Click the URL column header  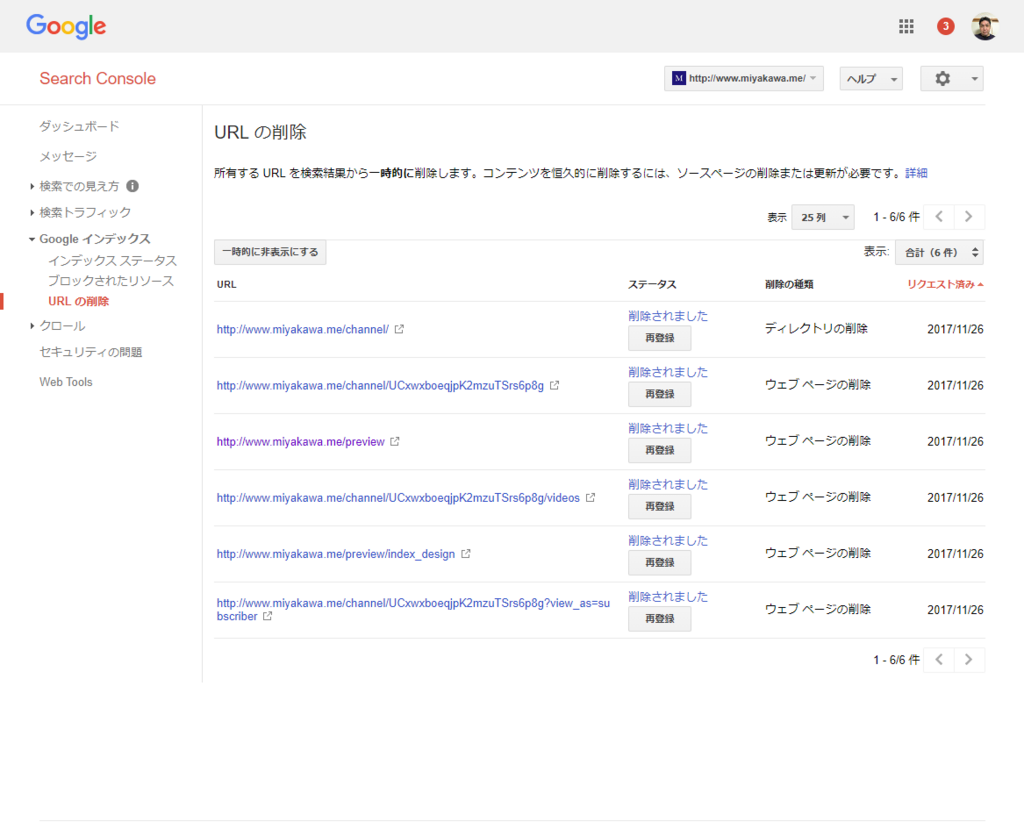(227, 284)
